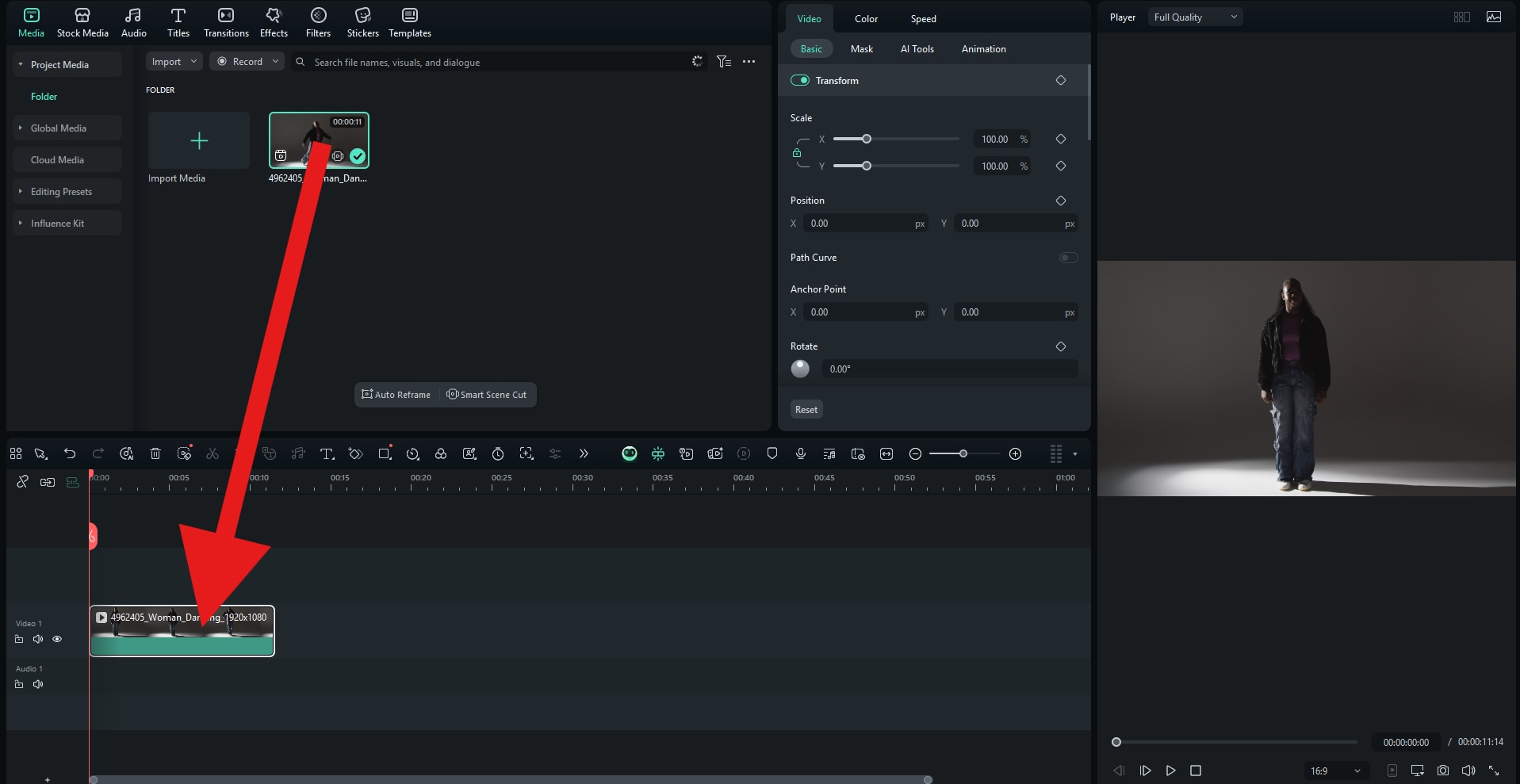Switch to the Color properties tab

[866, 19]
